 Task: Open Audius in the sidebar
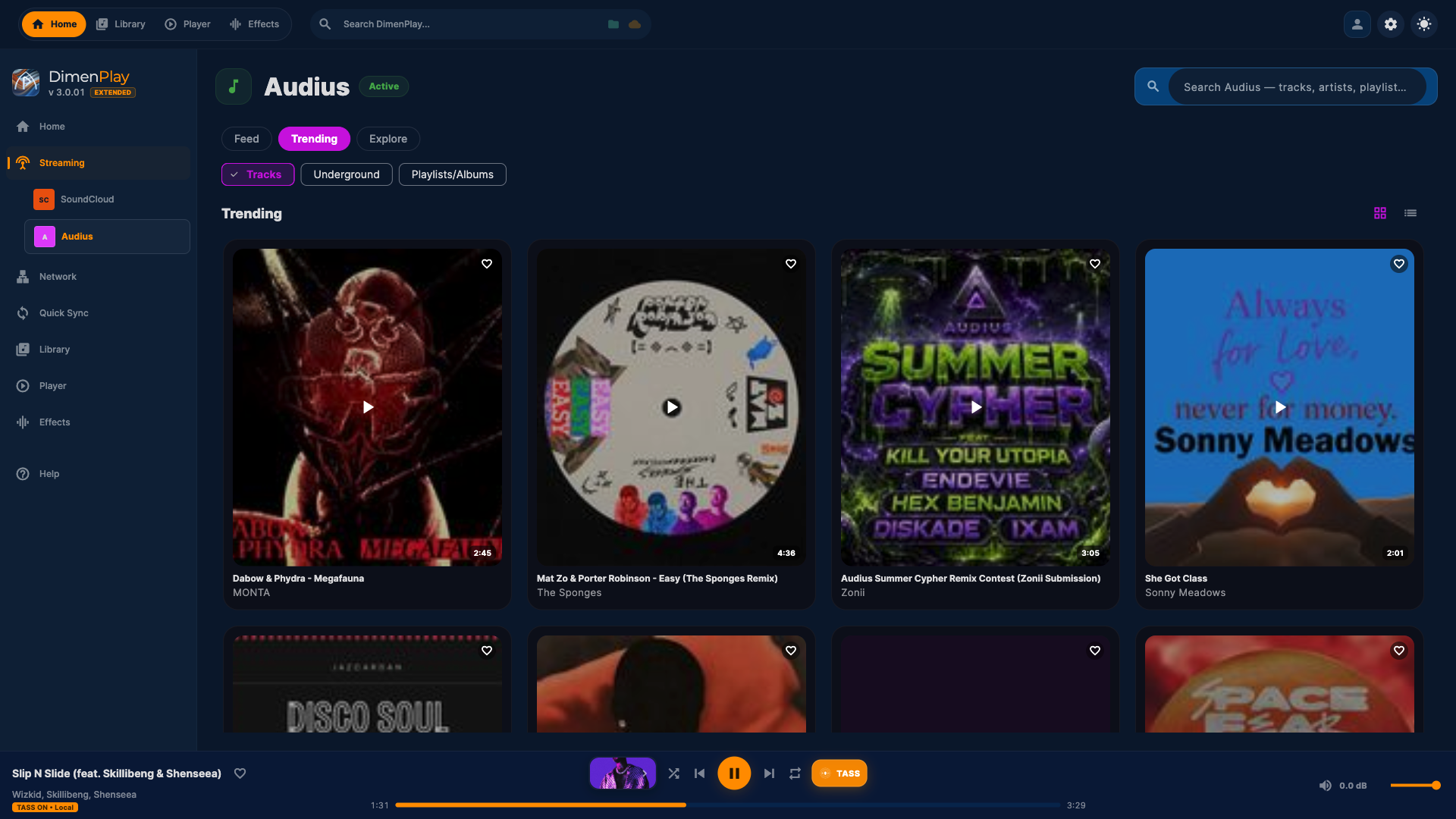click(107, 237)
